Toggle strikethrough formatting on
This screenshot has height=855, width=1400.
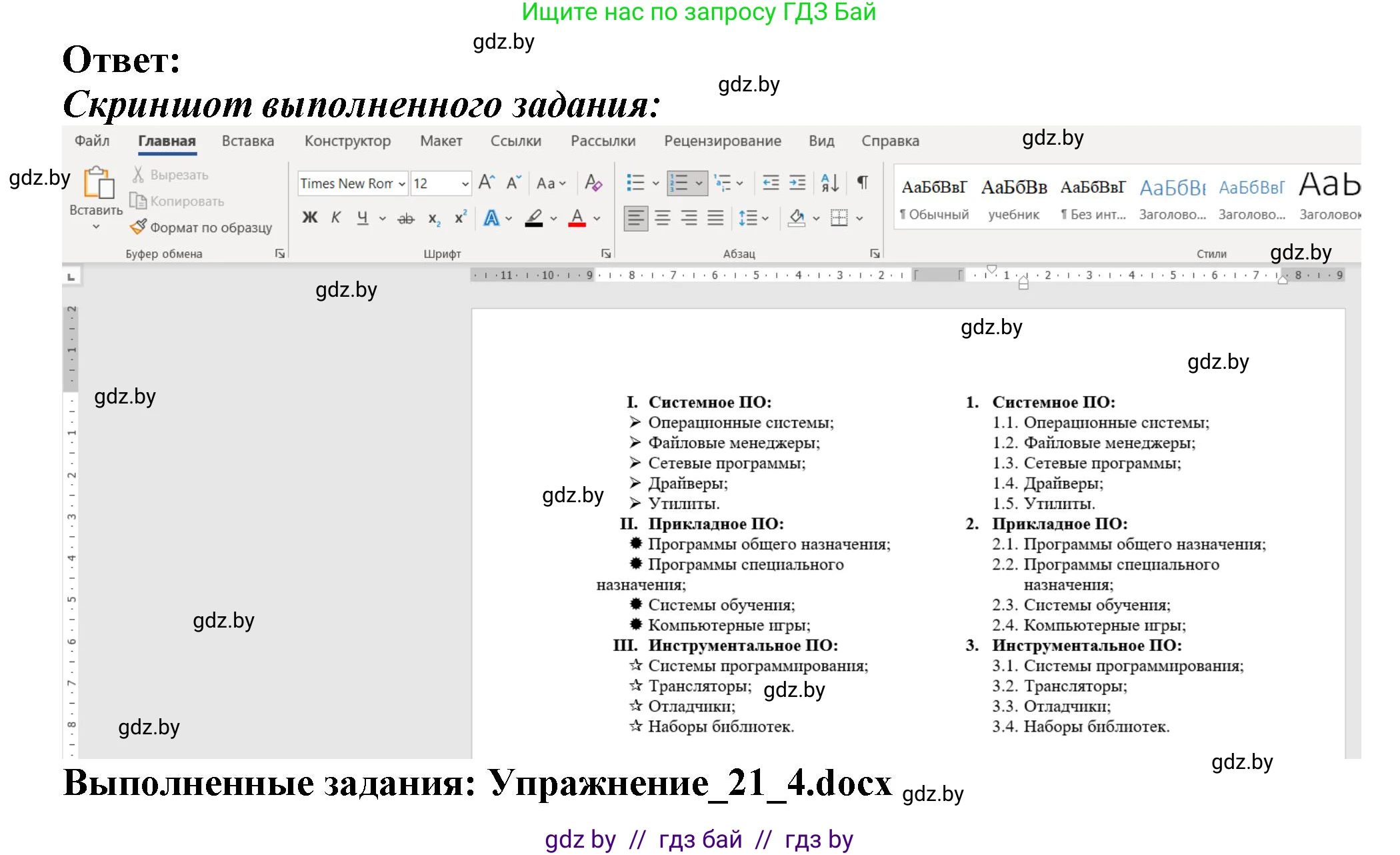click(405, 219)
